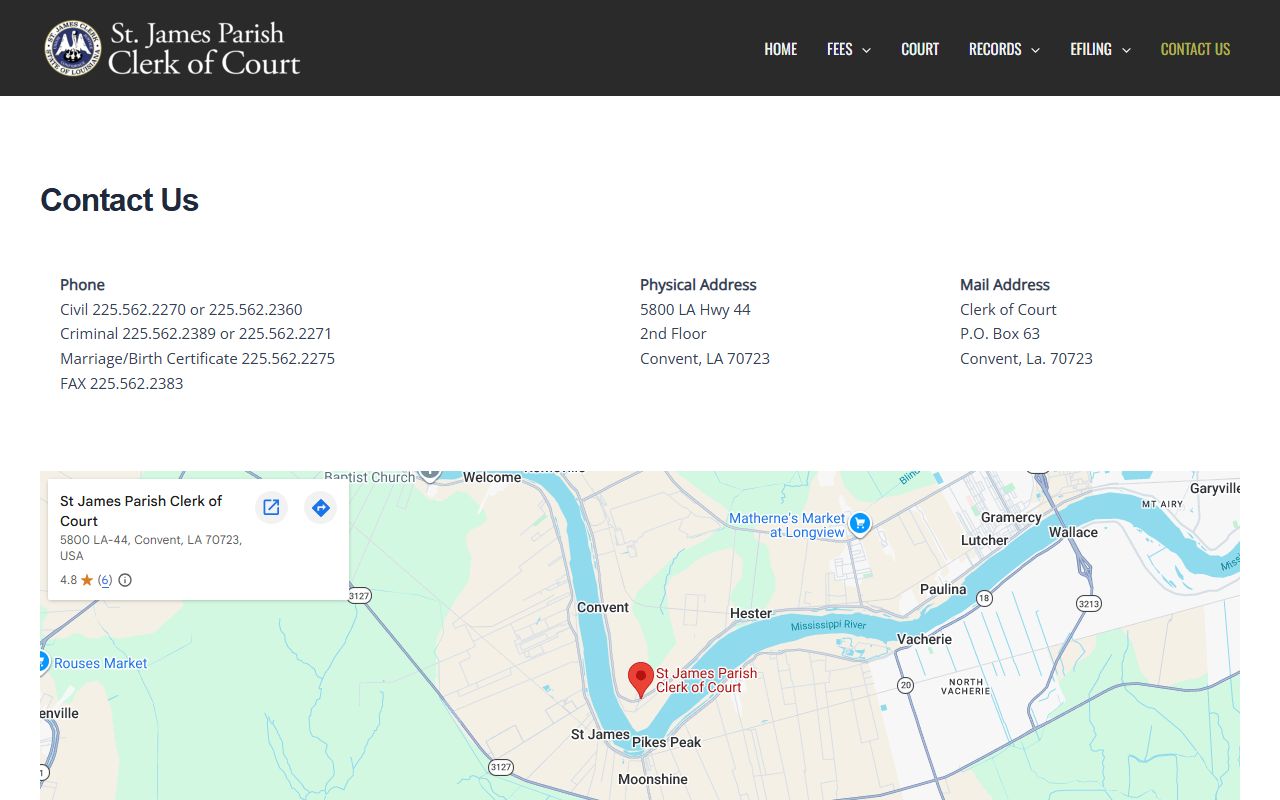
Task: Click the Mississippi River label
Action: 828,626
